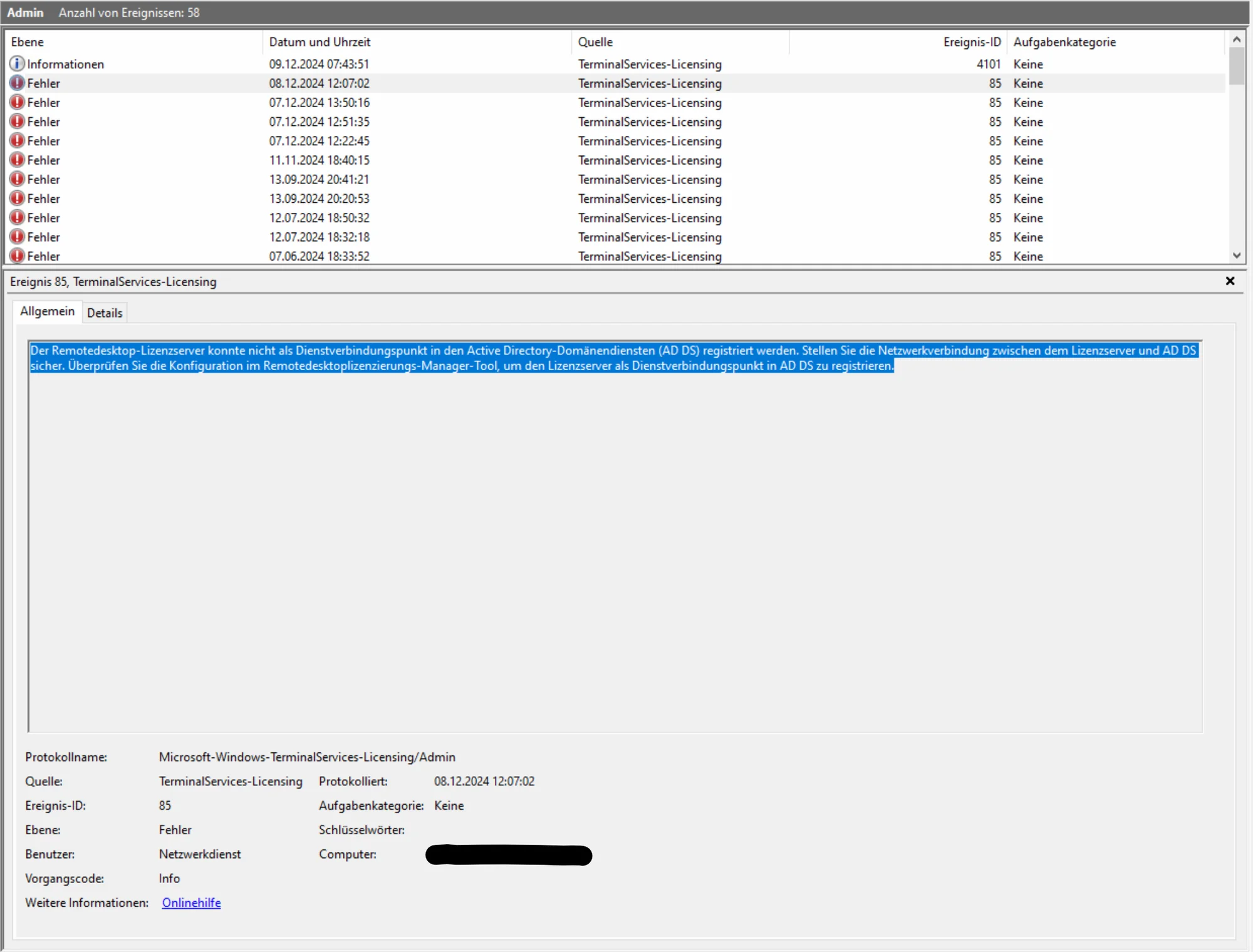Image resolution: width=1253 pixels, height=952 pixels.
Task: Click the Protokolliert value 08.12.2024 12:07:02
Action: point(484,781)
